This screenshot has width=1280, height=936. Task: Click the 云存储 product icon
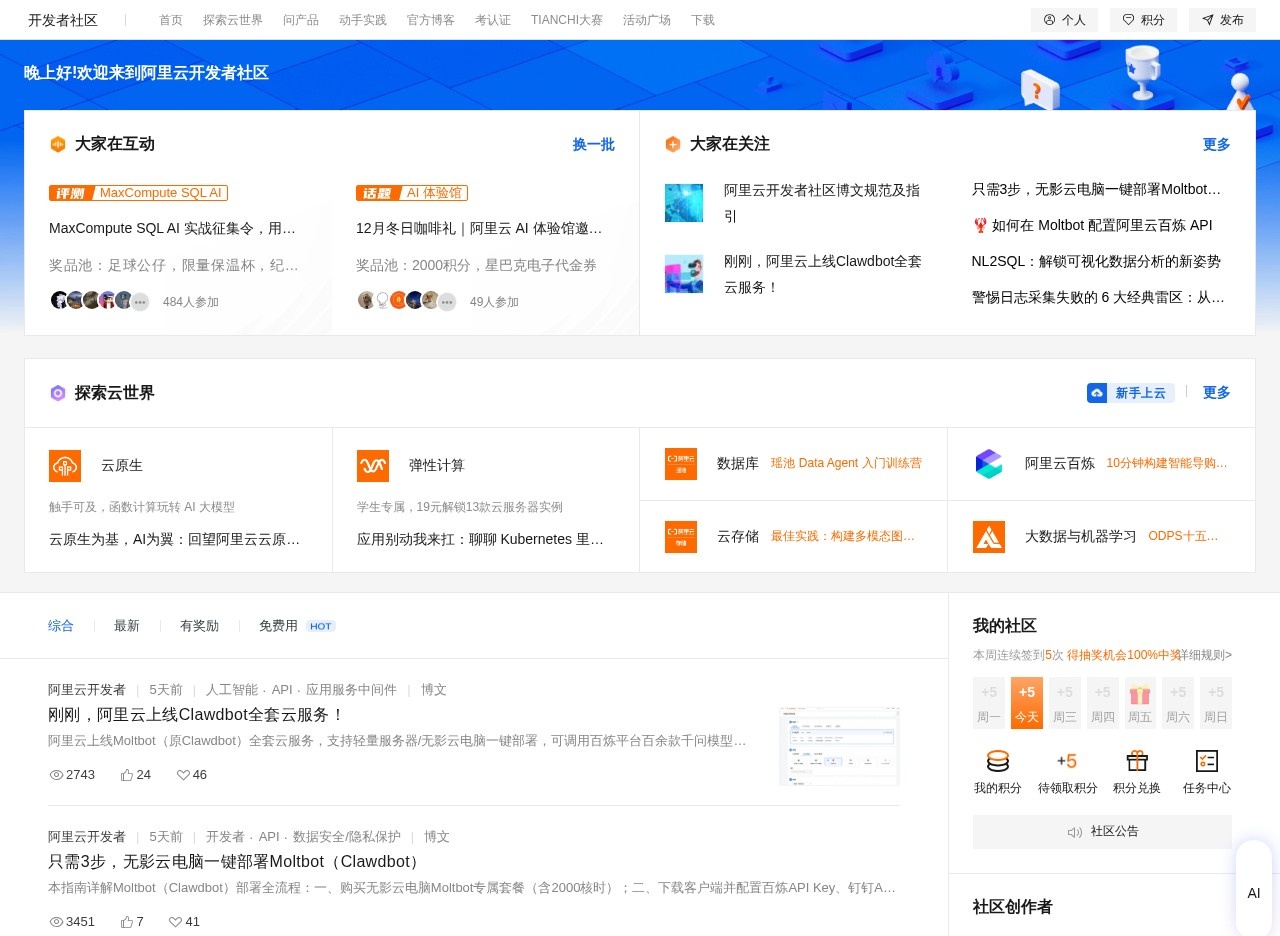681,536
